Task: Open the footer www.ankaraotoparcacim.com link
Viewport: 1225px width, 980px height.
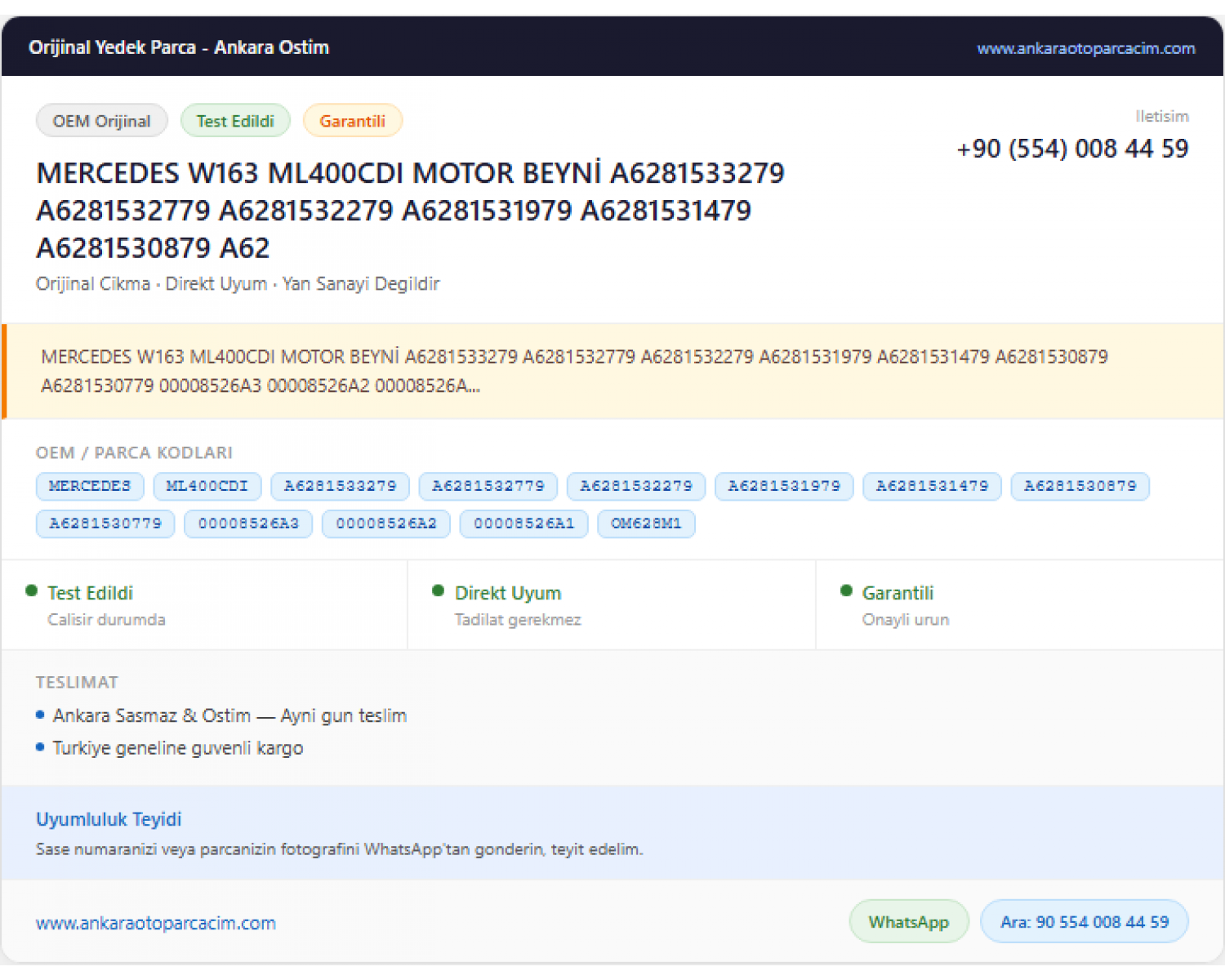Action: pyautogui.click(x=156, y=923)
